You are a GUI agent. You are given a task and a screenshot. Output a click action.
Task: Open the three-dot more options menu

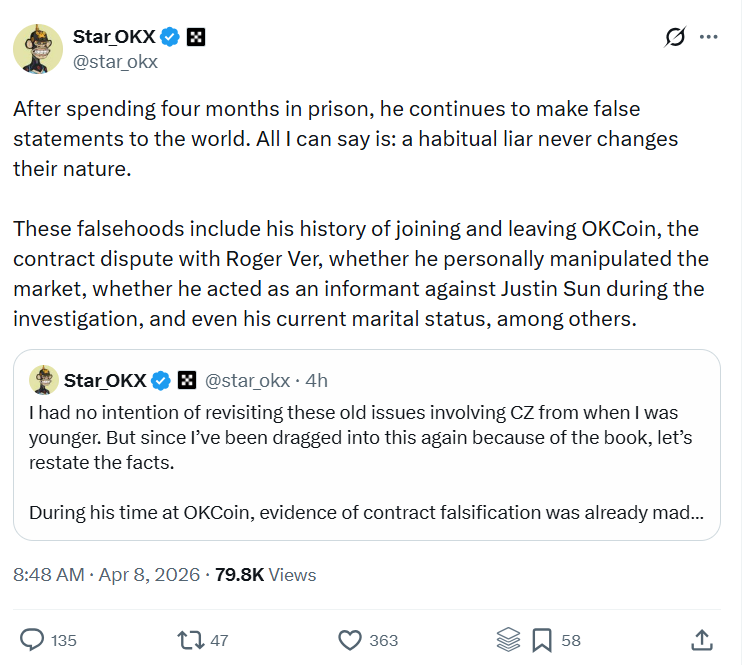click(x=709, y=37)
